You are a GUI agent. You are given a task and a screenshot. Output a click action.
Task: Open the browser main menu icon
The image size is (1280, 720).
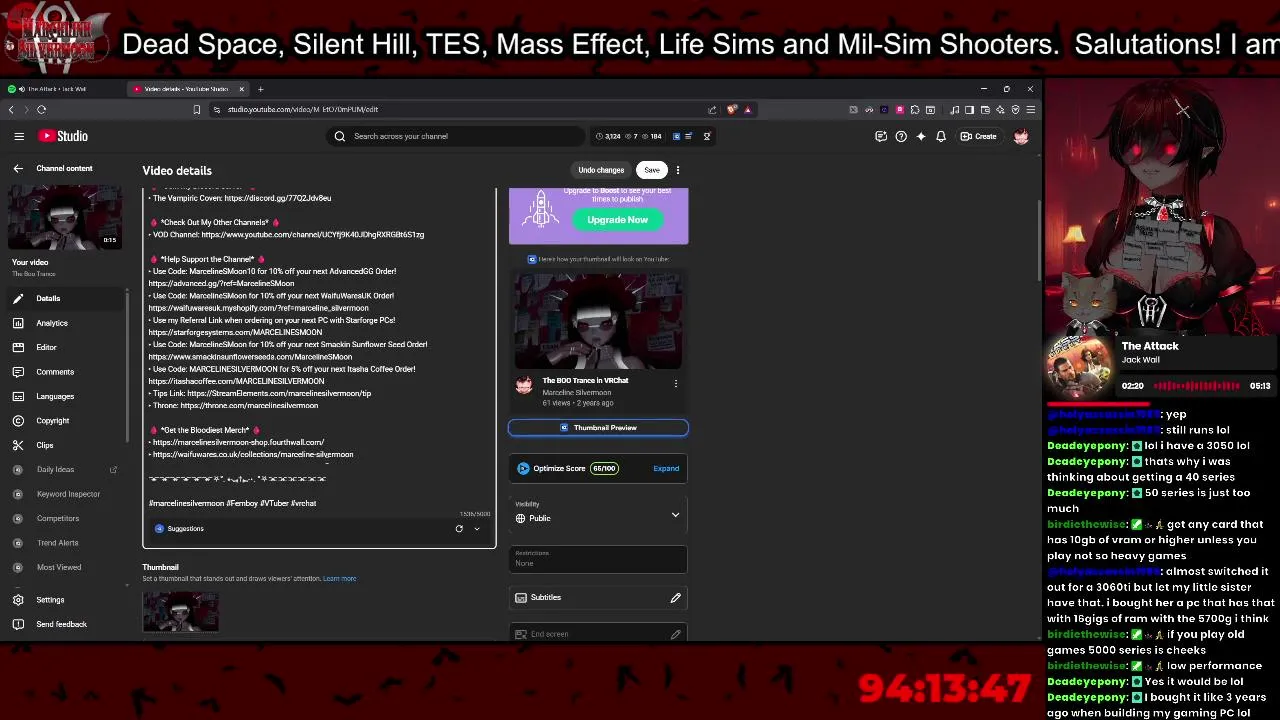click(x=1030, y=109)
